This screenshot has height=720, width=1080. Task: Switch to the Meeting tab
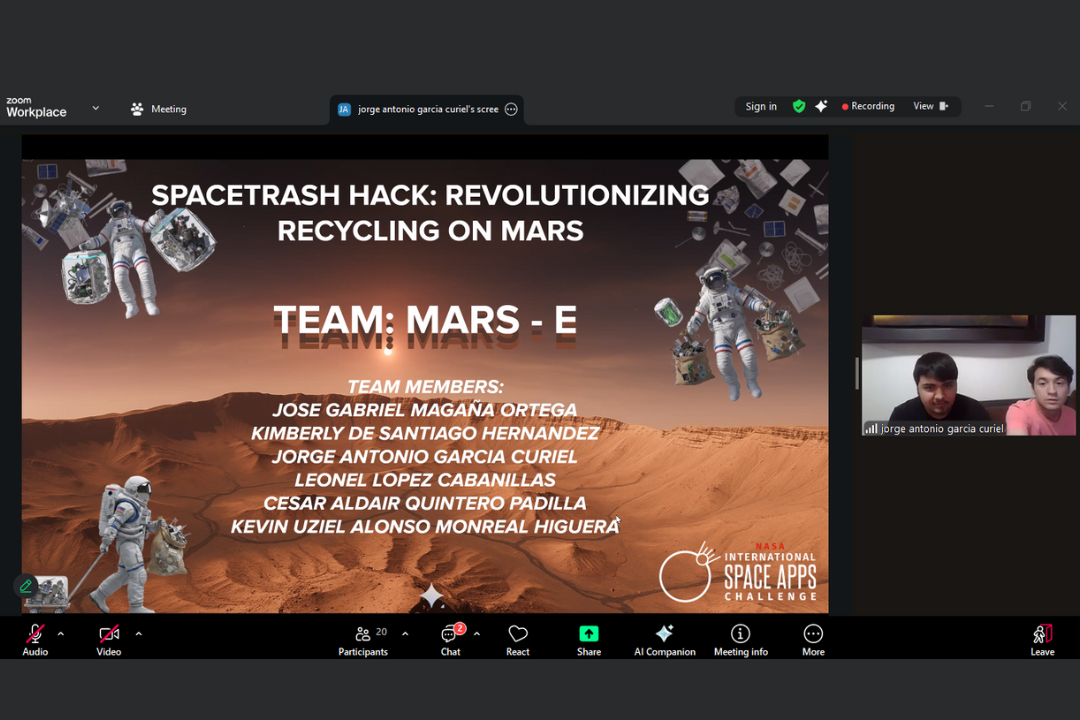point(159,109)
